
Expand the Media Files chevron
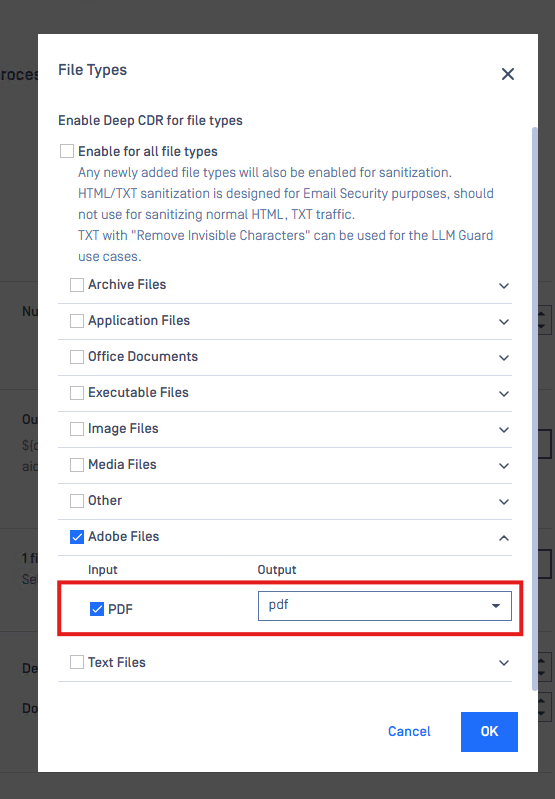pos(504,466)
